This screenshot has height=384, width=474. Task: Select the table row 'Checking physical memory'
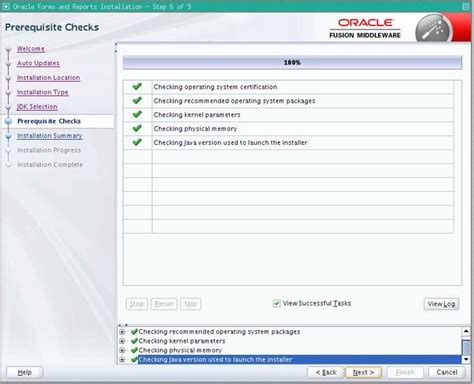288,129
